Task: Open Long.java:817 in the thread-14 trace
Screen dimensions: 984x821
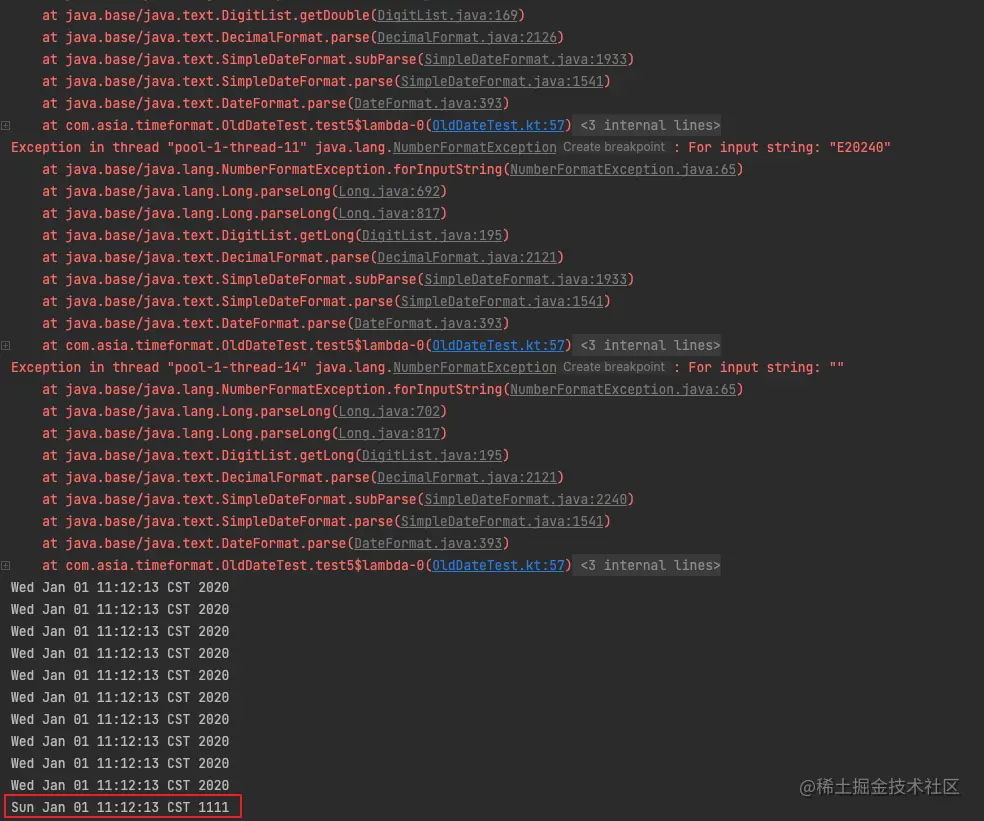Action: click(x=389, y=433)
